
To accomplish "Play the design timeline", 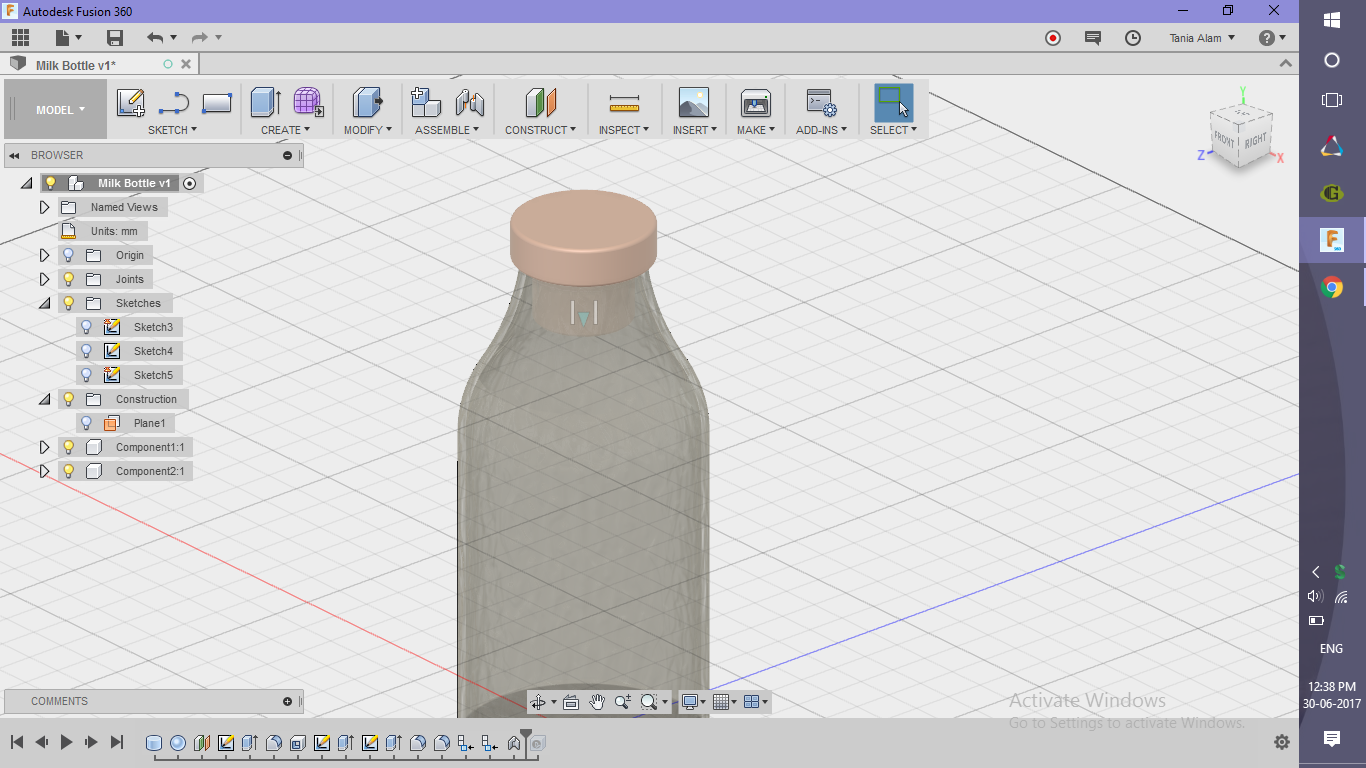I will (x=67, y=742).
